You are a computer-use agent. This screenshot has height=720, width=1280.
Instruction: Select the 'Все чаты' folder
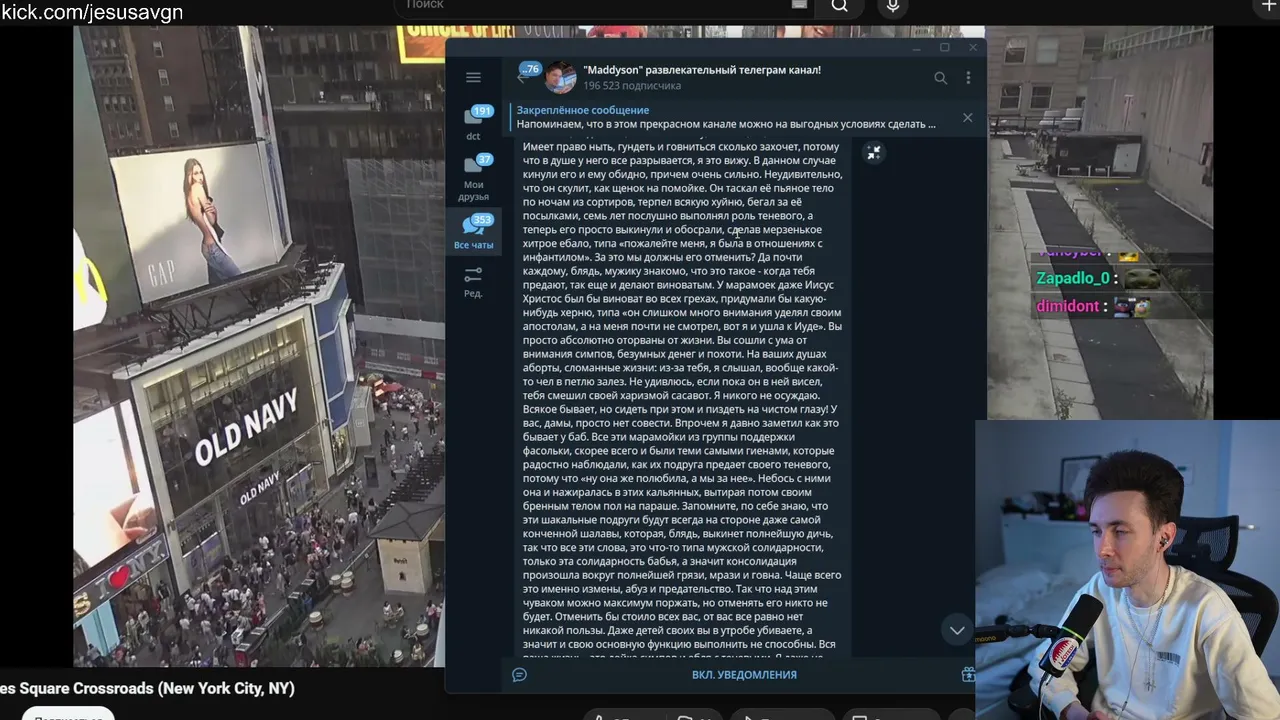(473, 231)
